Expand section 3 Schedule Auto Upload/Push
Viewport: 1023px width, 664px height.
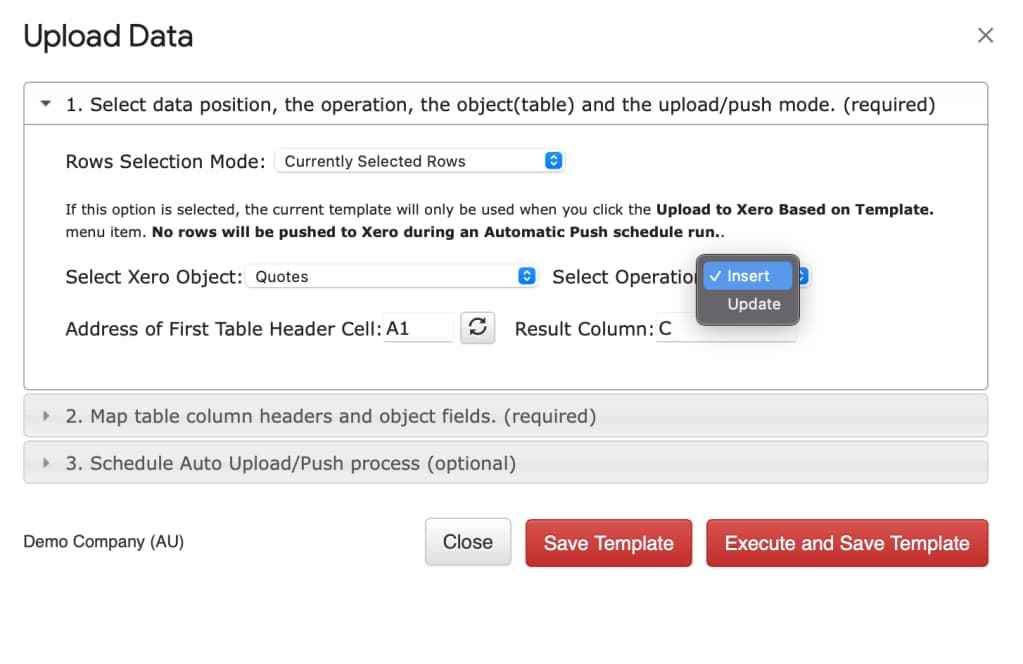[x=506, y=462]
